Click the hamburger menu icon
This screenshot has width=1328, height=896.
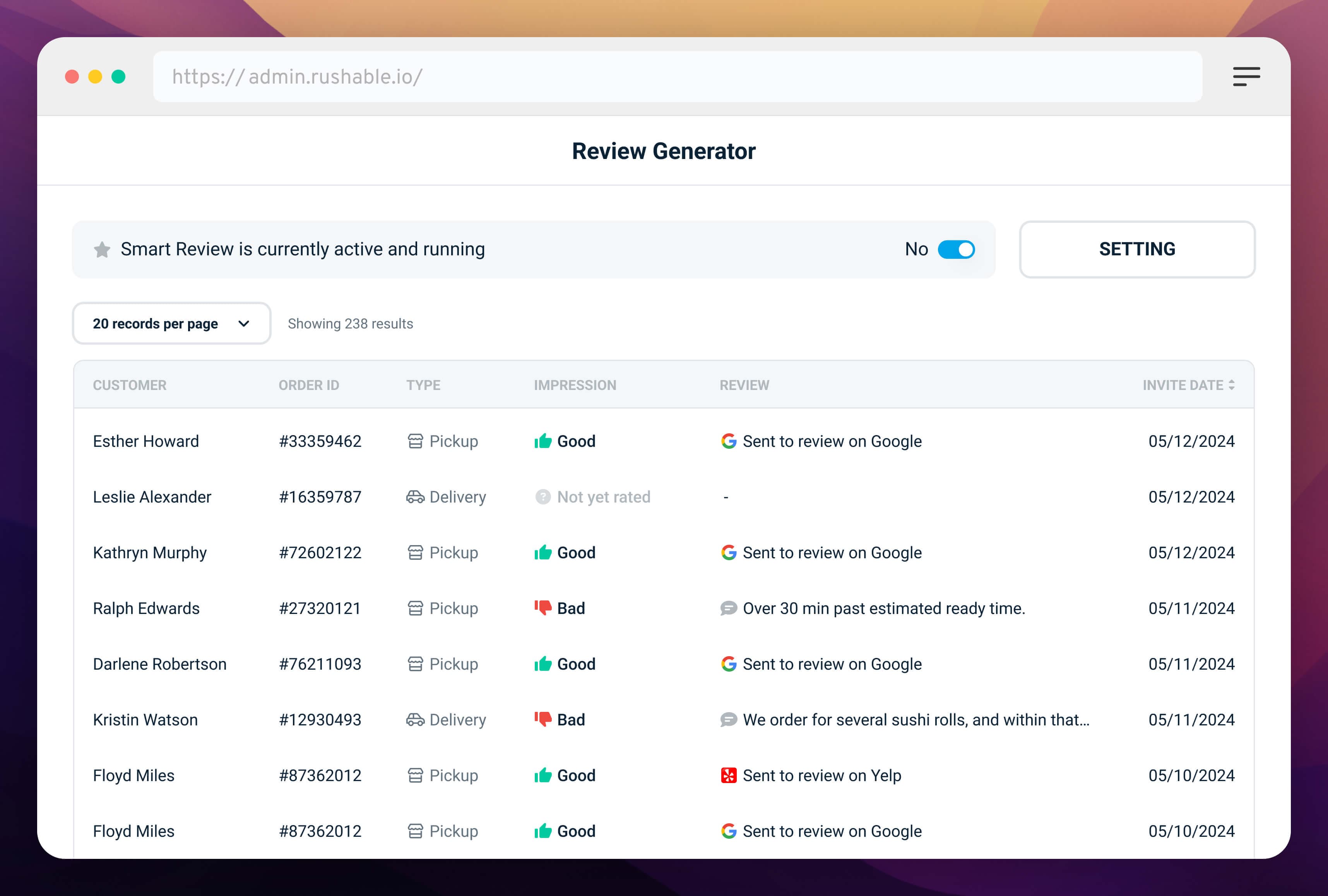[1246, 77]
